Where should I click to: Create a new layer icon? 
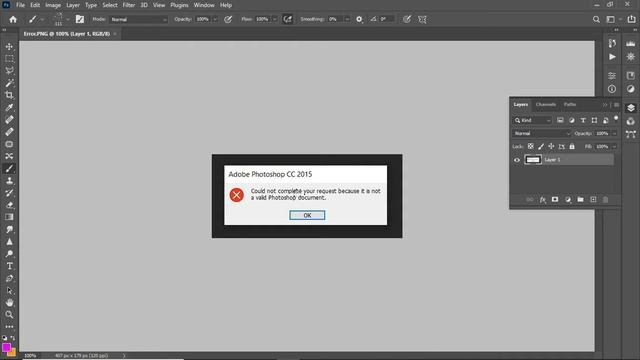[593, 200]
